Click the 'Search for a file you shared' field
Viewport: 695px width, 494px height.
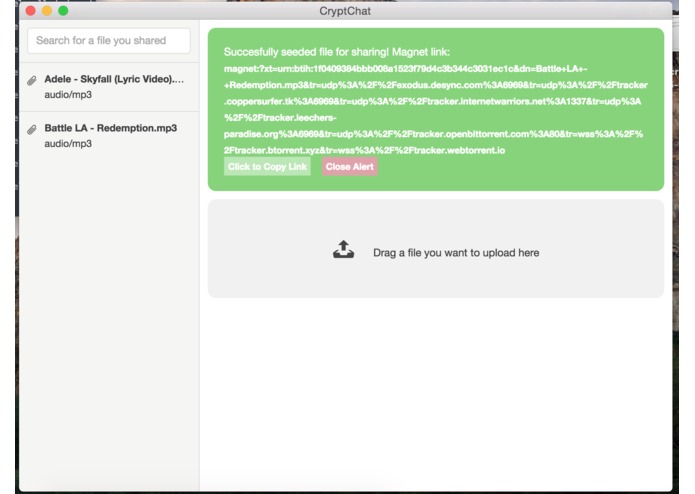pyautogui.click(x=109, y=41)
